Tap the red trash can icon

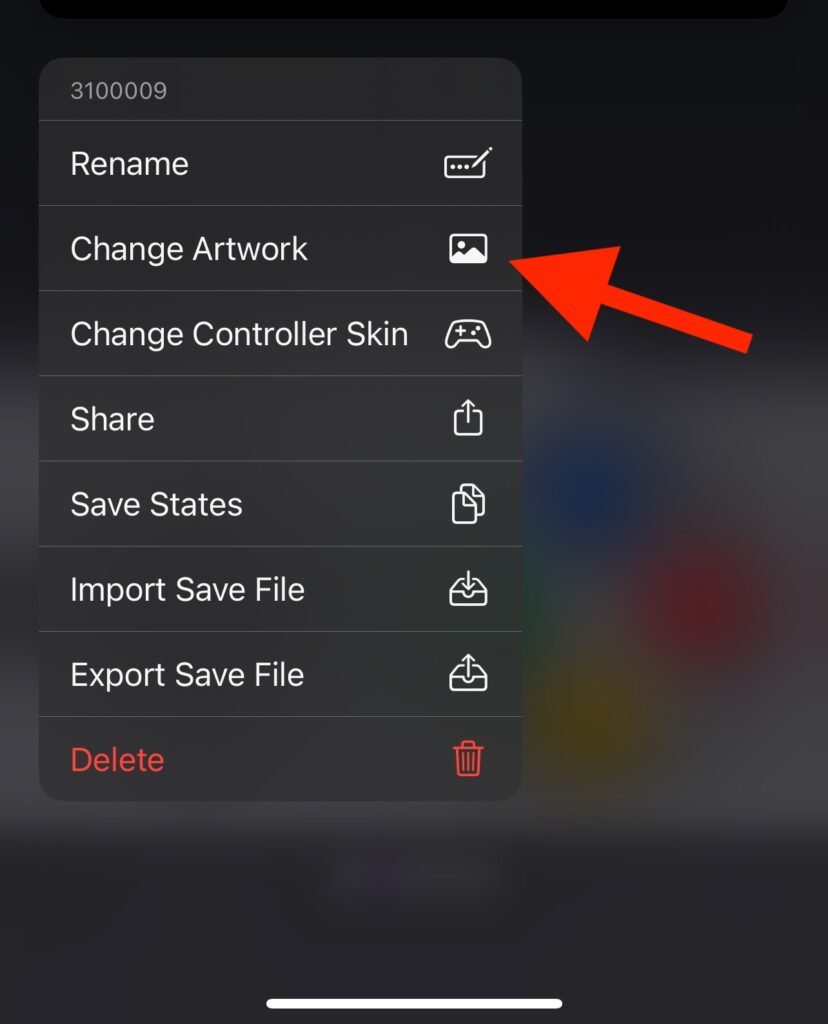(468, 759)
